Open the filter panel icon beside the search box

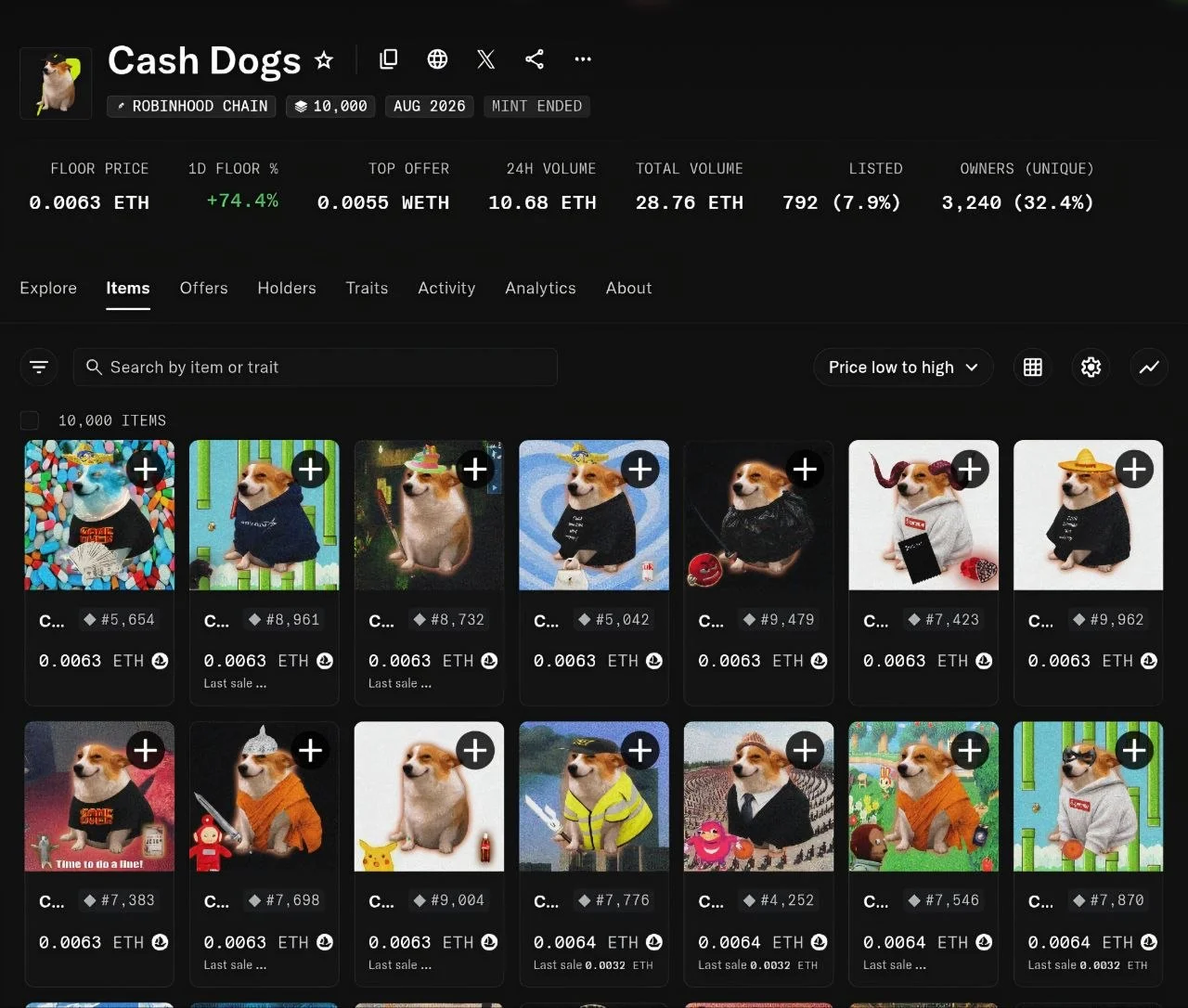39,368
